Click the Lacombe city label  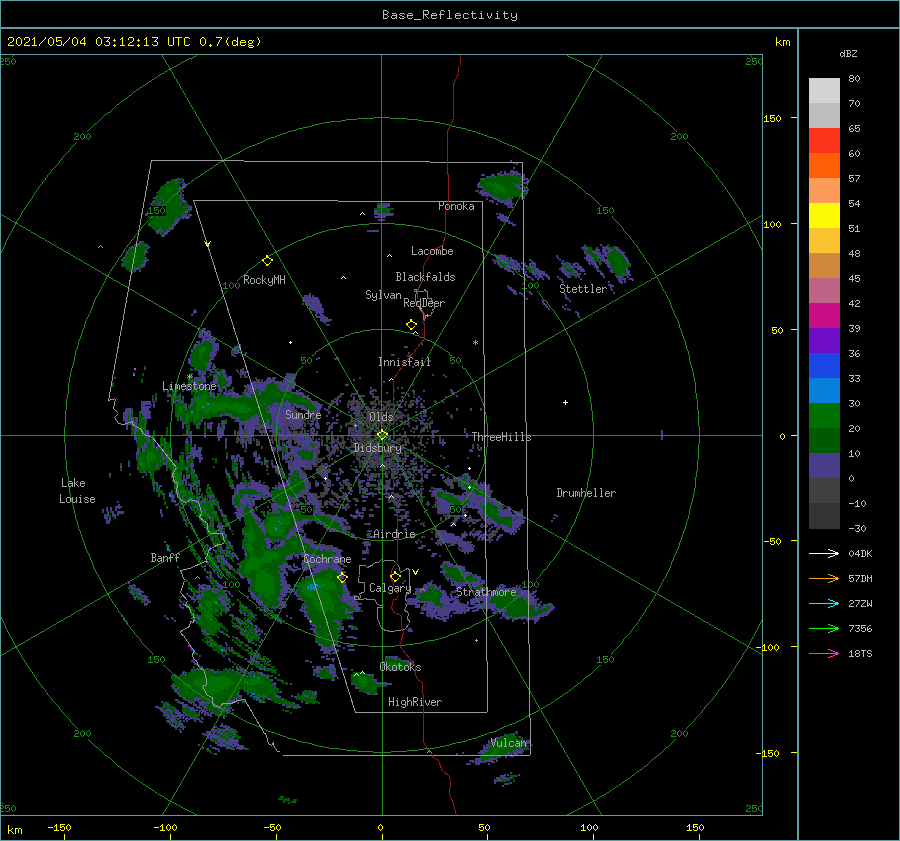432,251
